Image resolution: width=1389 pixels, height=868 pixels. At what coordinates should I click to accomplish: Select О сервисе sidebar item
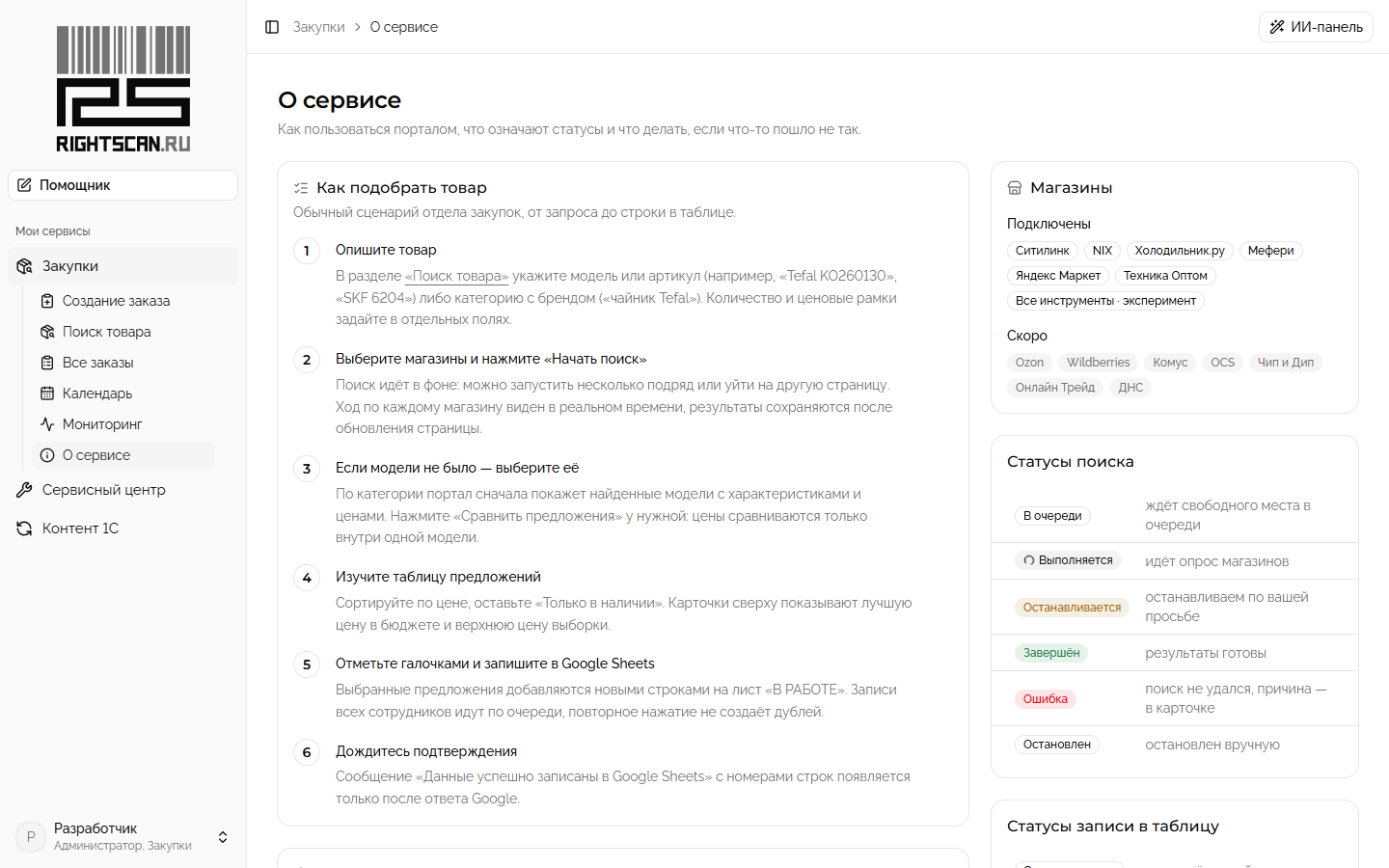point(123,455)
